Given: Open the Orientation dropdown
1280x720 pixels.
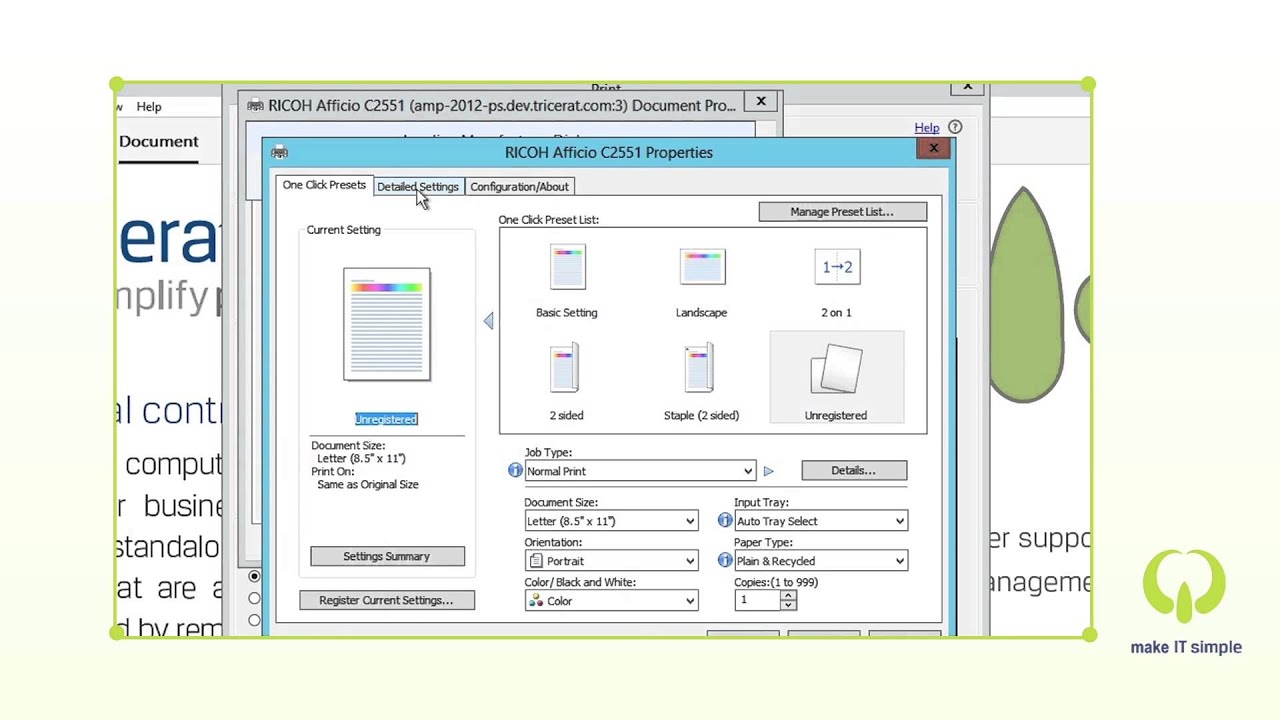Looking at the screenshot, I should [x=611, y=561].
